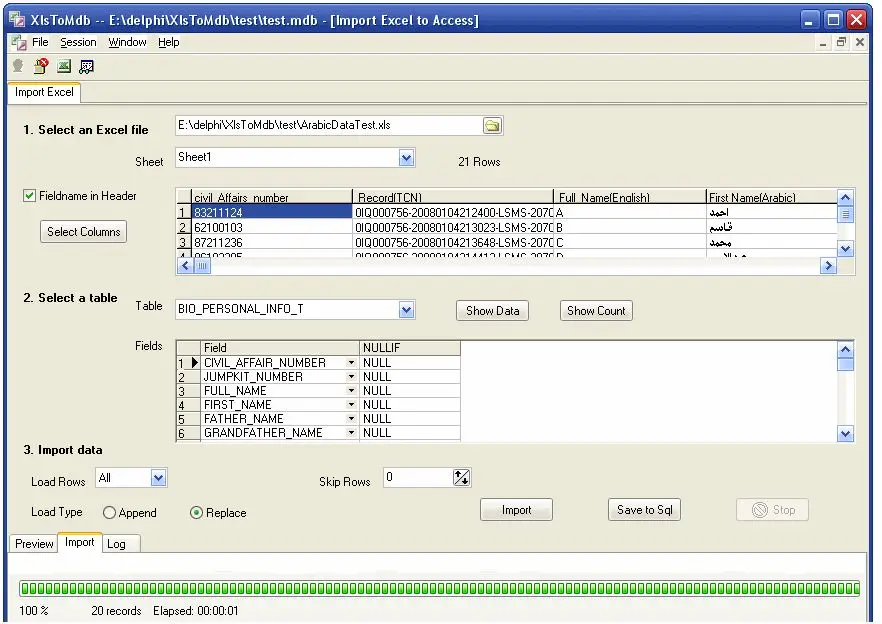The height and width of the screenshot is (624, 882).
Task: Open the Session menu
Action: pos(78,43)
